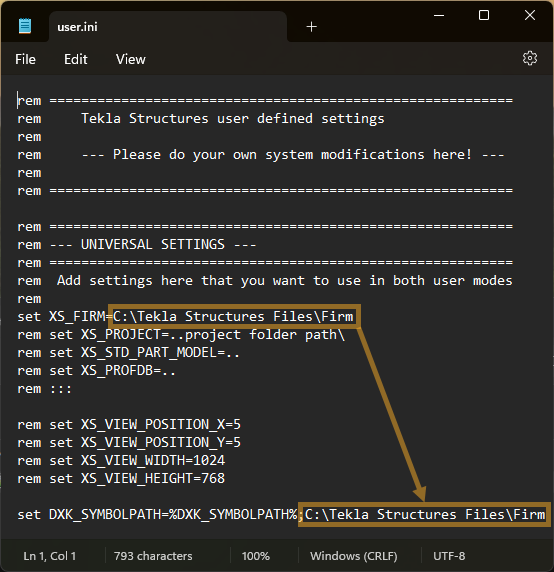This screenshot has height=572, width=554.
Task: Click the 'rem :::' line
Action: pyautogui.click(x=44, y=389)
